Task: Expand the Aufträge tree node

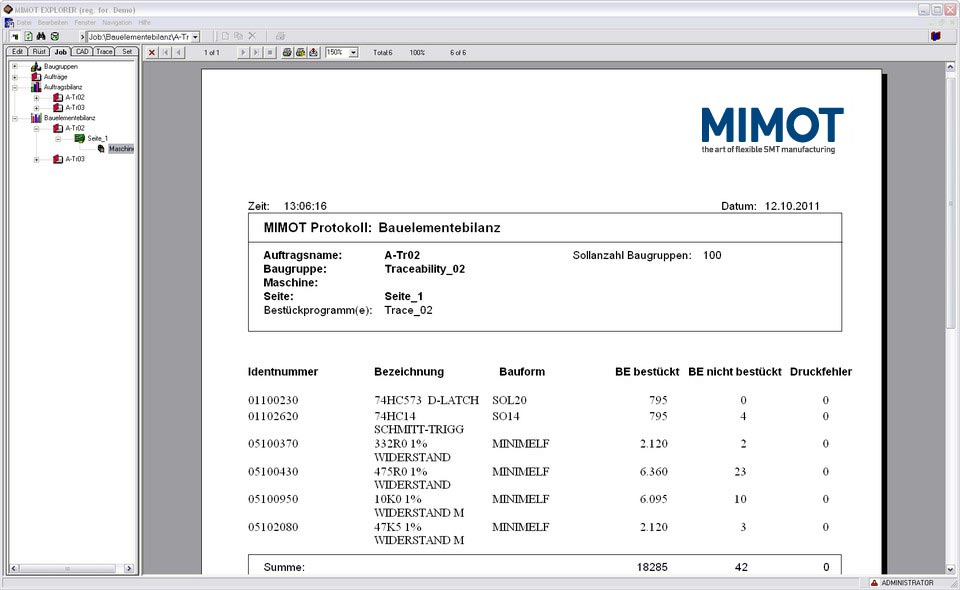Action: pos(15,77)
